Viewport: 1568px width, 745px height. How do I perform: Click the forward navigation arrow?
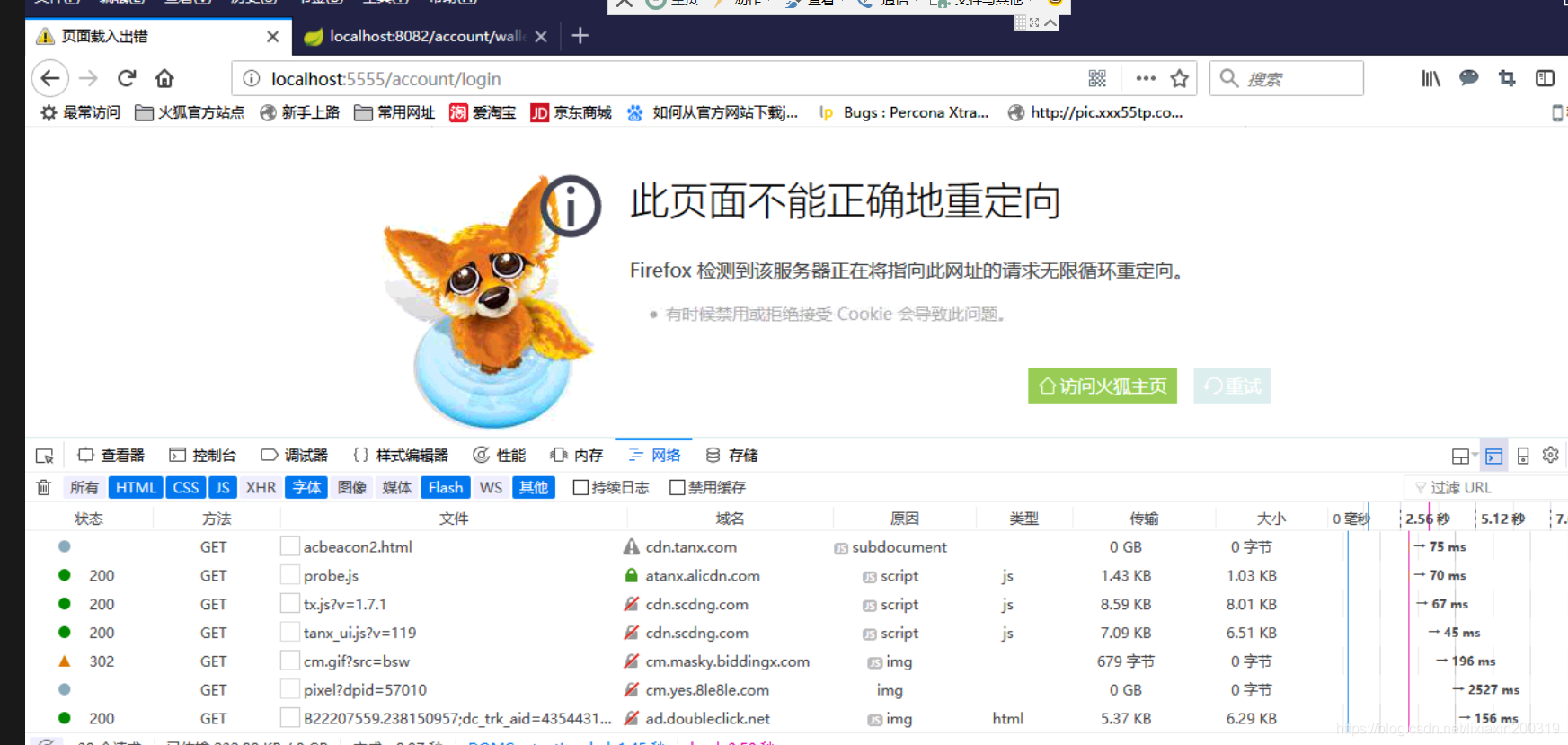88,79
